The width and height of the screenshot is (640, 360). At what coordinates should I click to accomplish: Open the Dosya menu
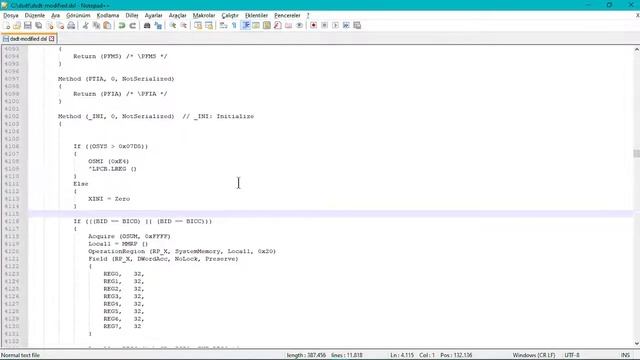pos(11,15)
